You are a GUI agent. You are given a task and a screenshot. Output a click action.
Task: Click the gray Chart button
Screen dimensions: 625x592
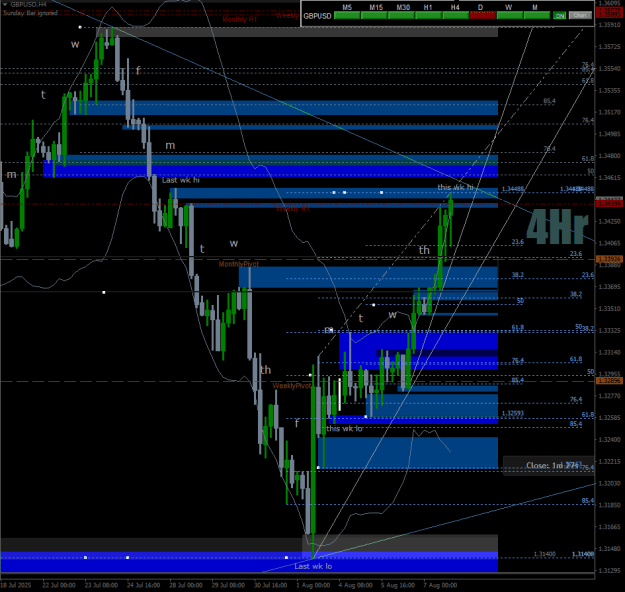click(x=580, y=16)
